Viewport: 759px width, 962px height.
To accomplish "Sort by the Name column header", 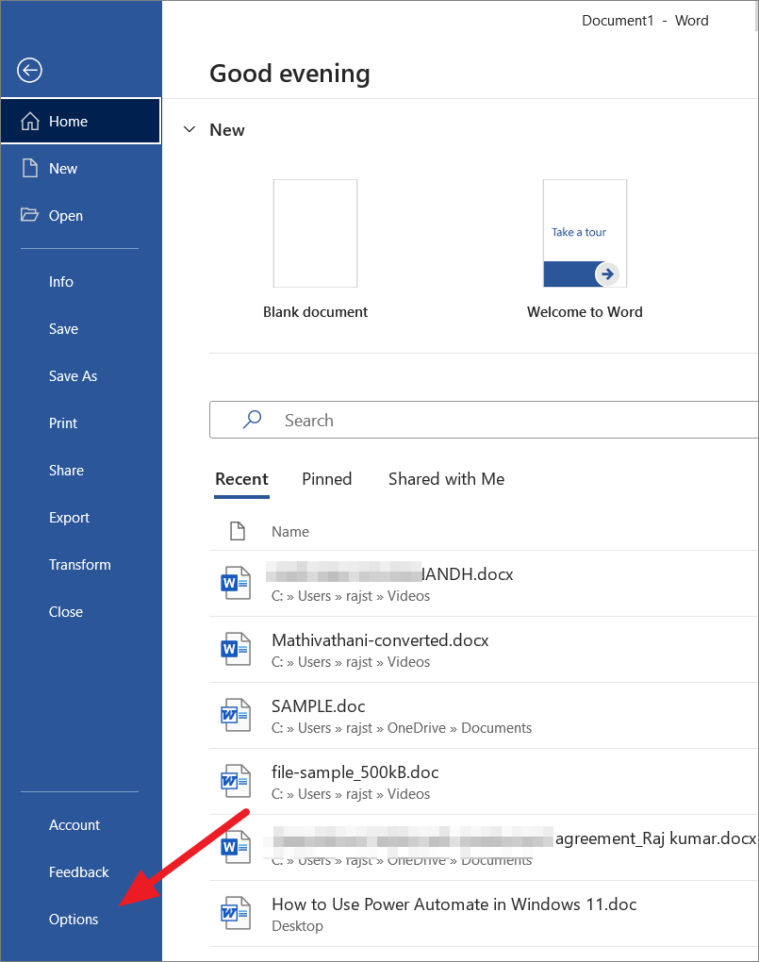I will tap(290, 531).
